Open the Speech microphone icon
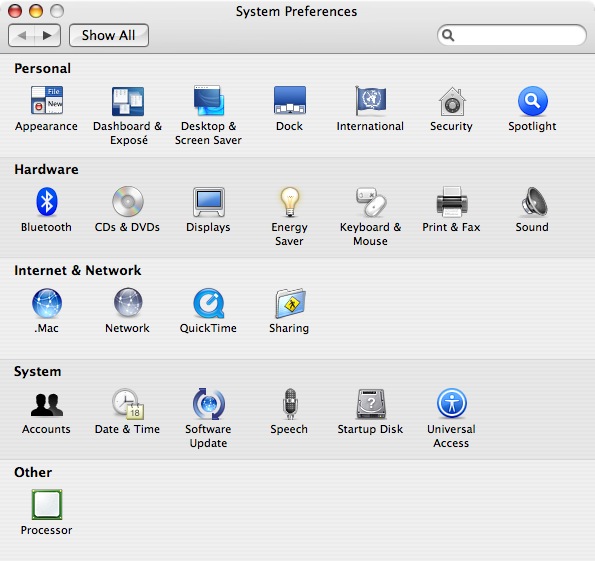595x561 pixels. 290,403
